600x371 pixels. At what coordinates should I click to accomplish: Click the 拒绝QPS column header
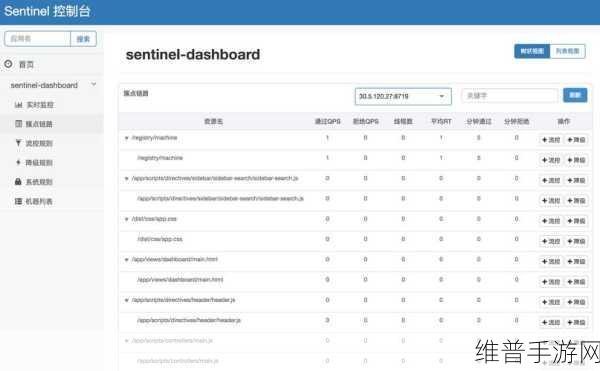click(x=365, y=121)
